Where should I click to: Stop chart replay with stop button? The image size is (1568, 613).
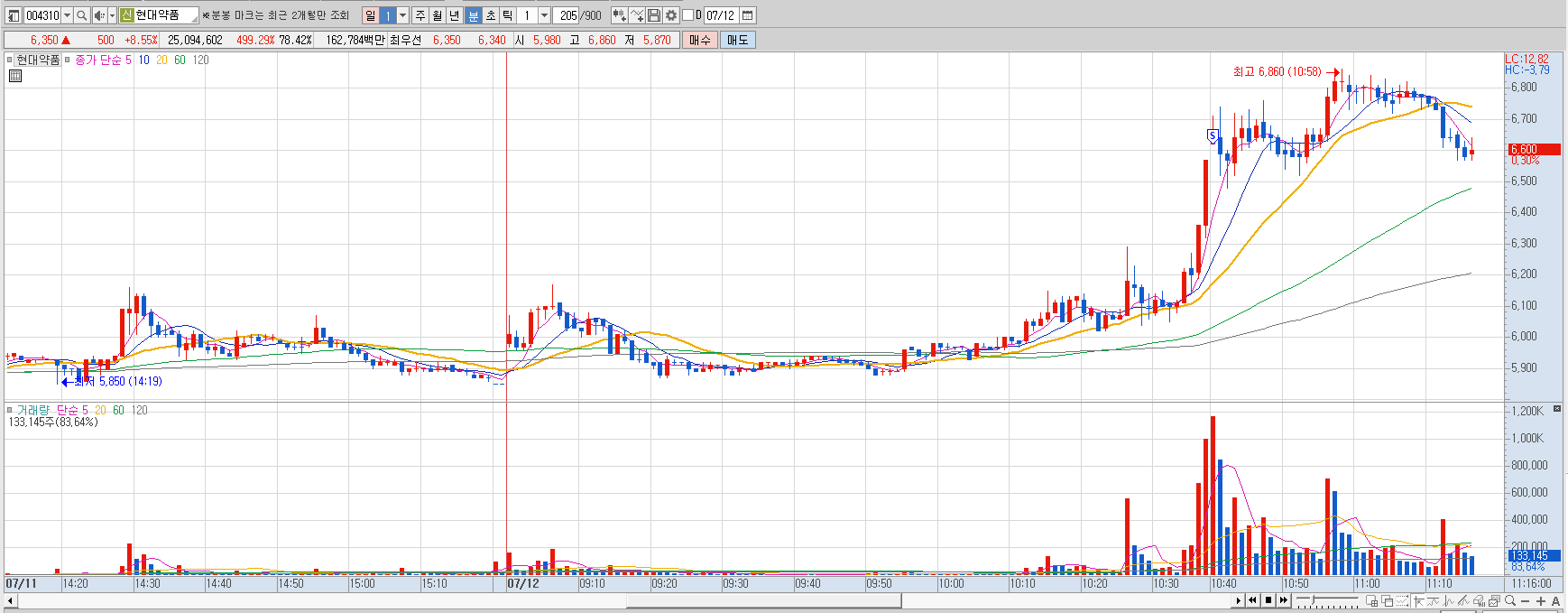click(x=1268, y=600)
